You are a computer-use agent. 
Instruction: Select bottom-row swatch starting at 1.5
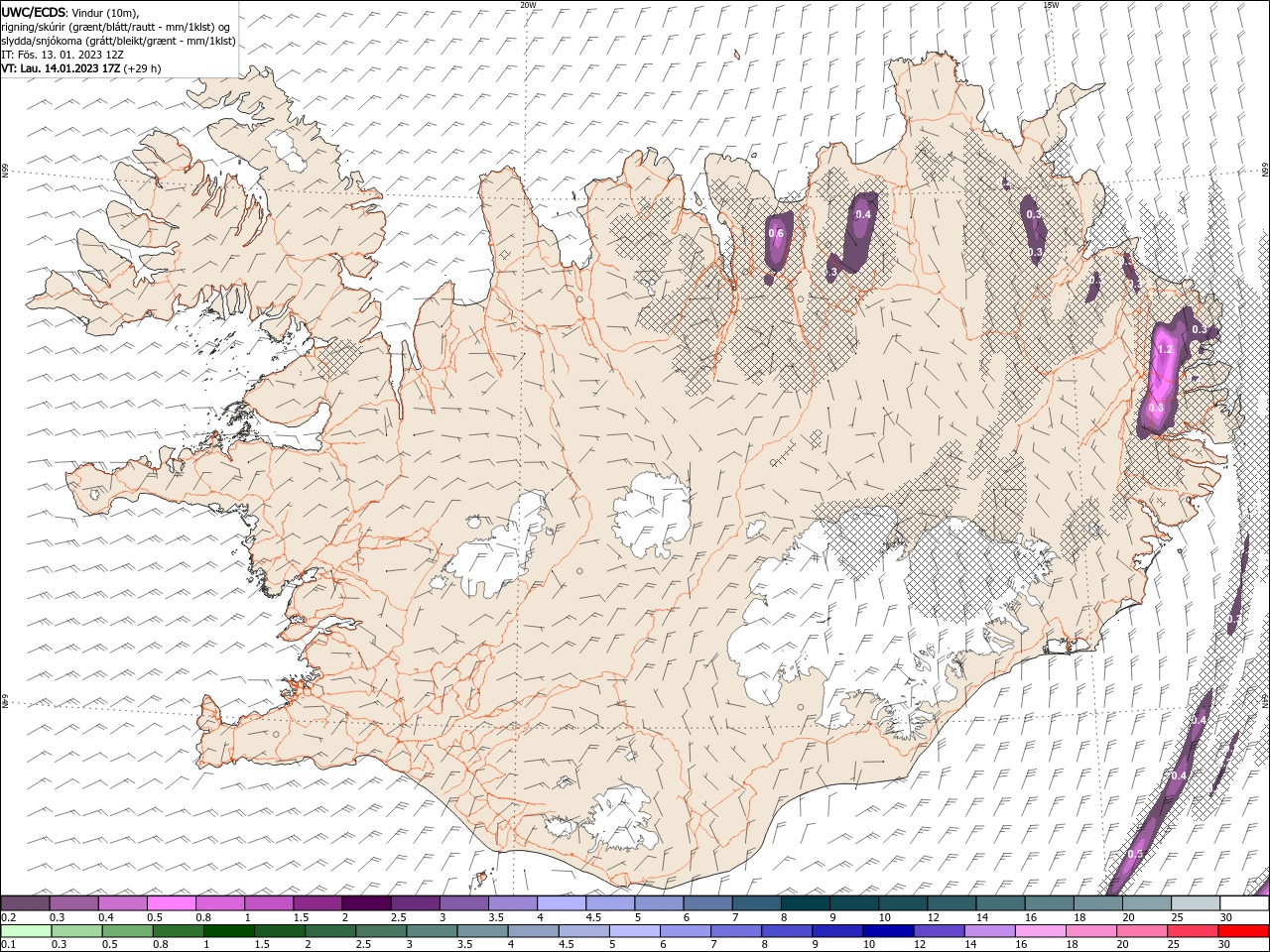[x=279, y=931]
